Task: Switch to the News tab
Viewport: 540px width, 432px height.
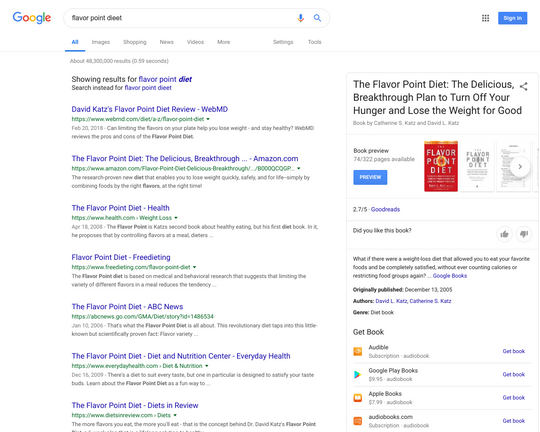Action: (x=166, y=42)
